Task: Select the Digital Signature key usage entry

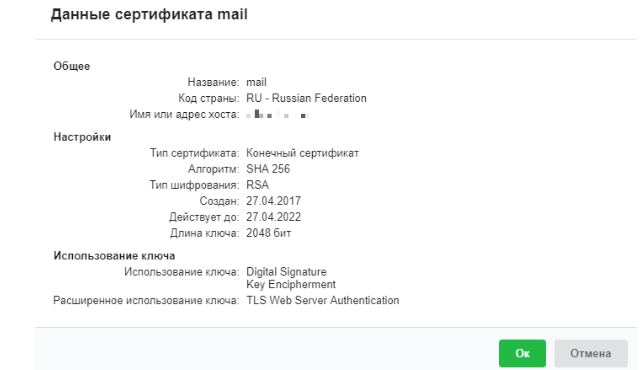Action: click(x=286, y=272)
